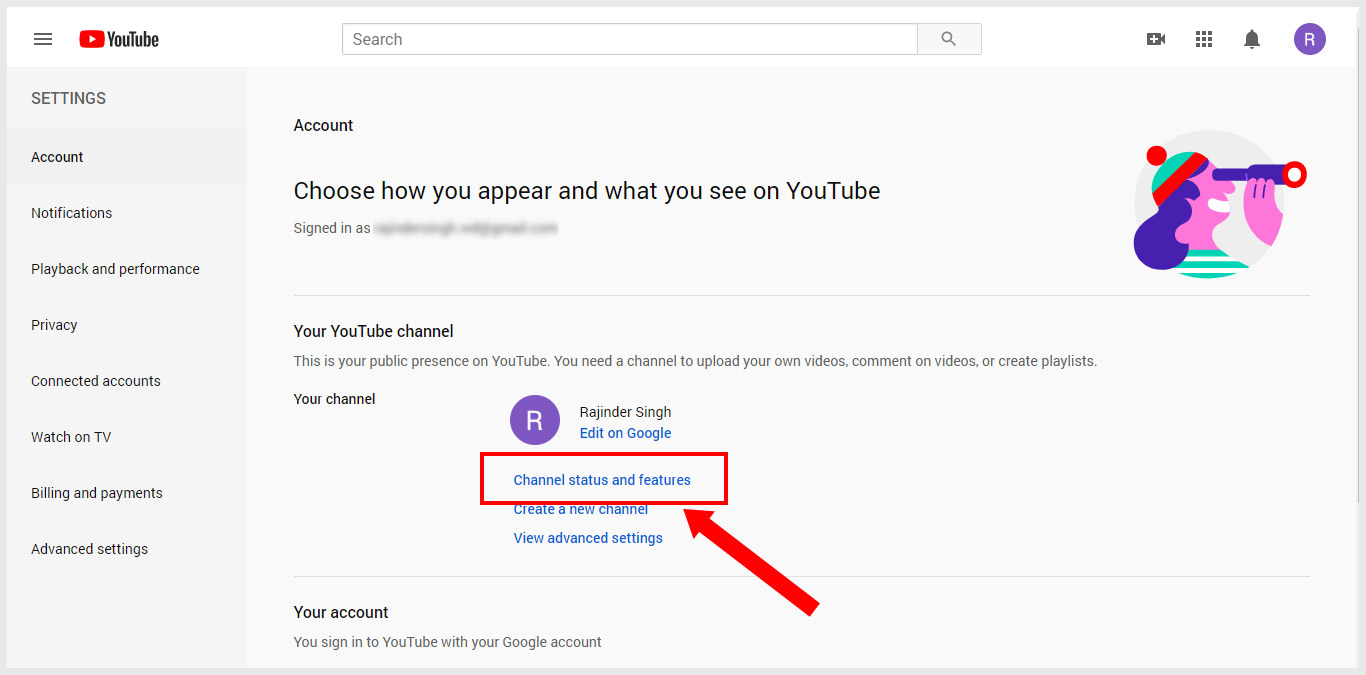Open the hamburger guide menu
The image size is (1366, 675).
(x=43, y=39)
